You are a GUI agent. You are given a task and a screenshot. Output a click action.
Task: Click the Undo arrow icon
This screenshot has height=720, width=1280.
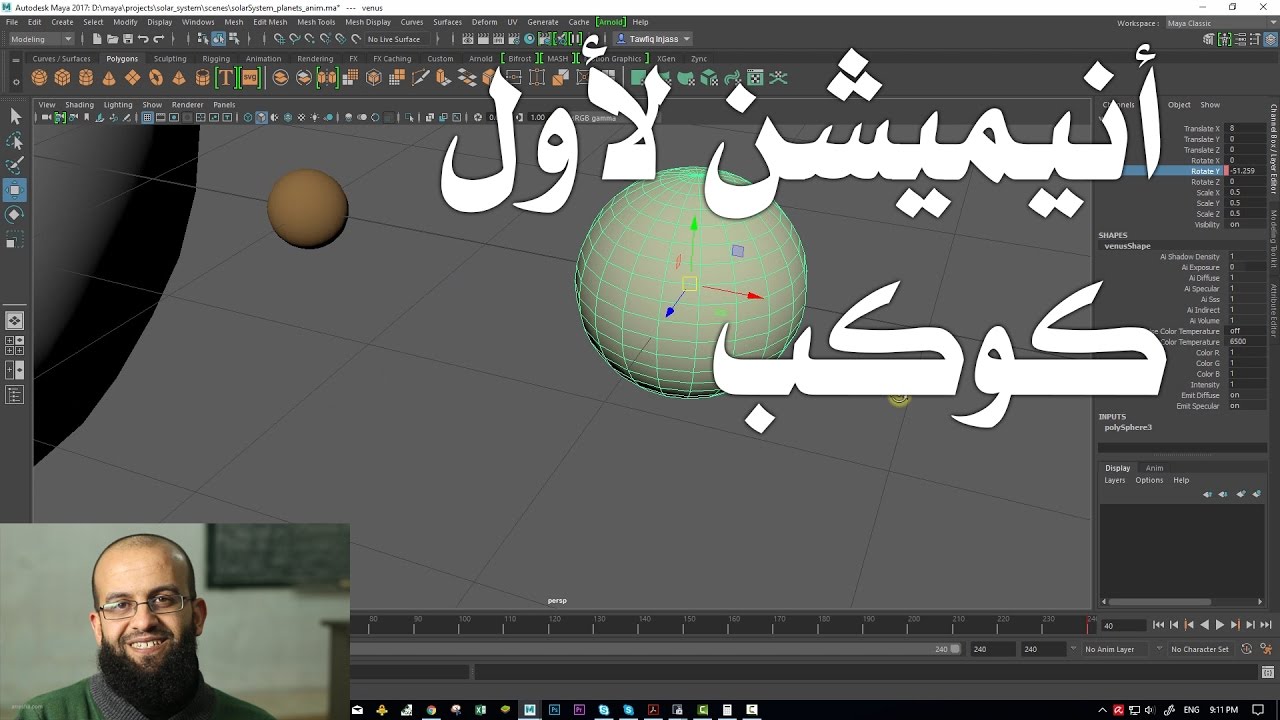[x=143, y=39]
